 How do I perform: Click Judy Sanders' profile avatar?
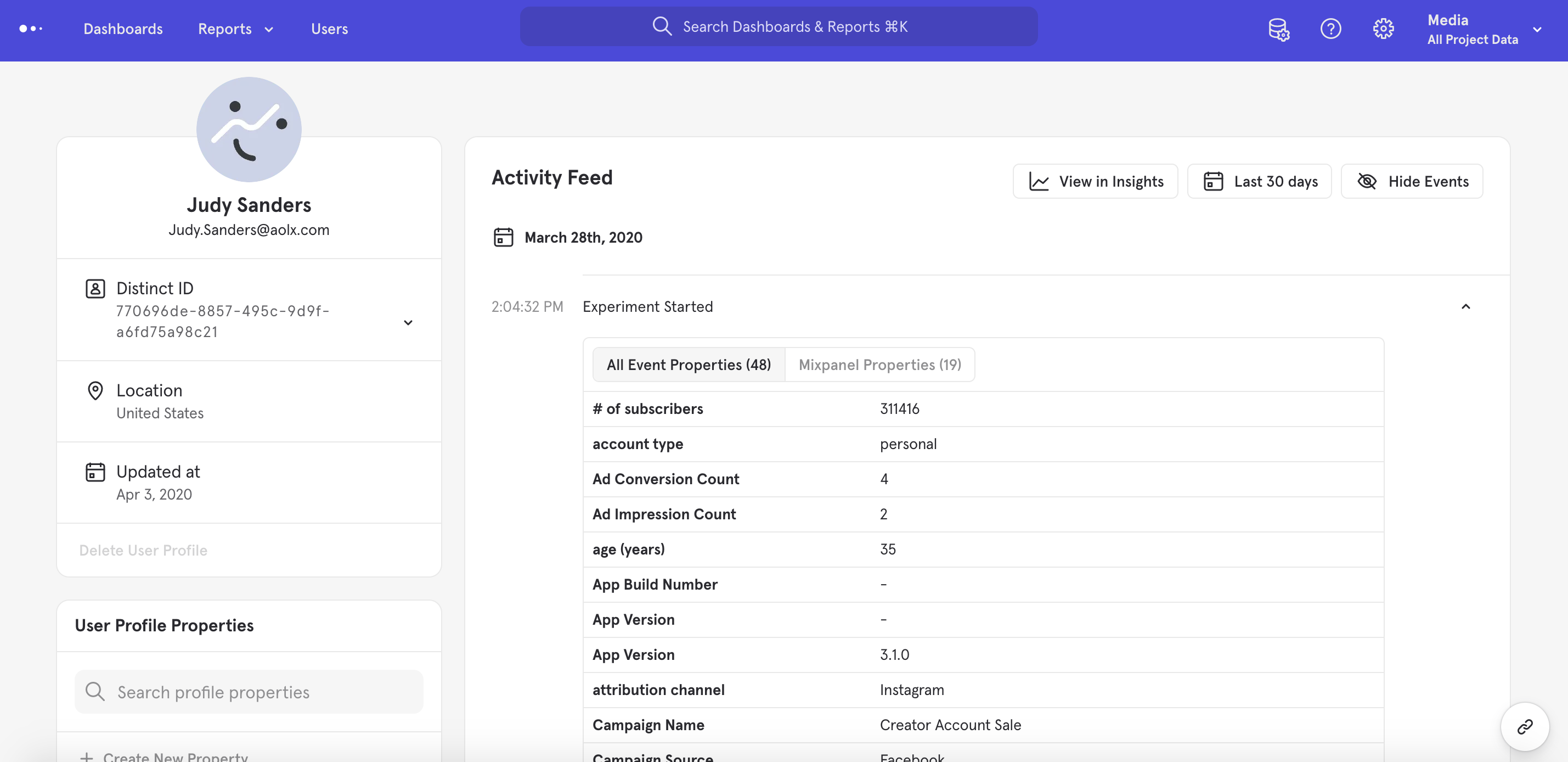pyautogui.click(x=249, y=129)
